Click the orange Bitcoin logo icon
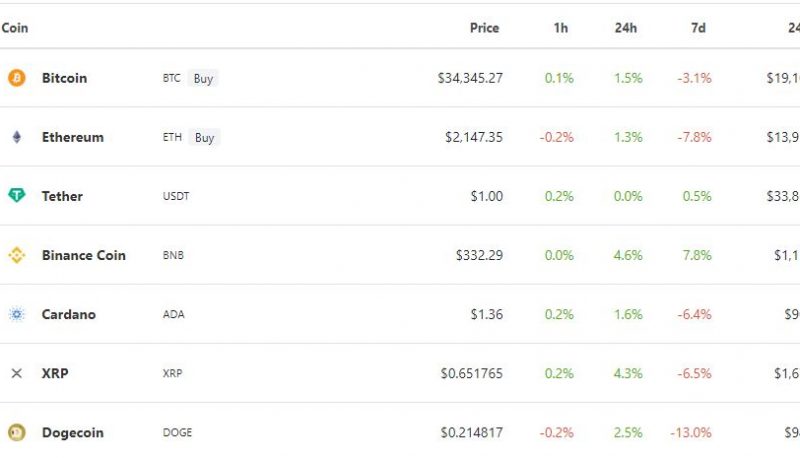 [16, 78]
